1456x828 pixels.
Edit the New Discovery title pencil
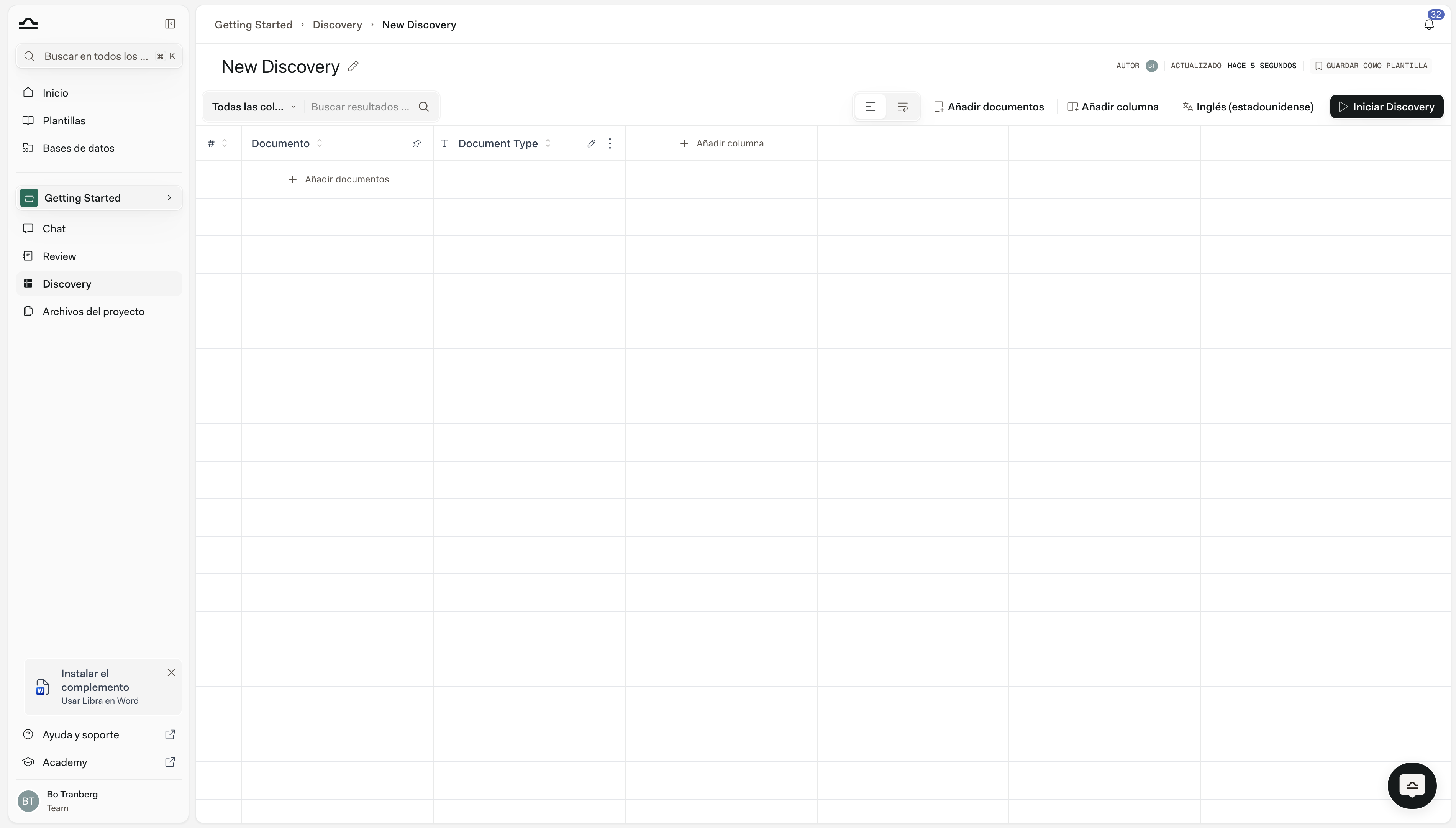(x=353, y=66)
